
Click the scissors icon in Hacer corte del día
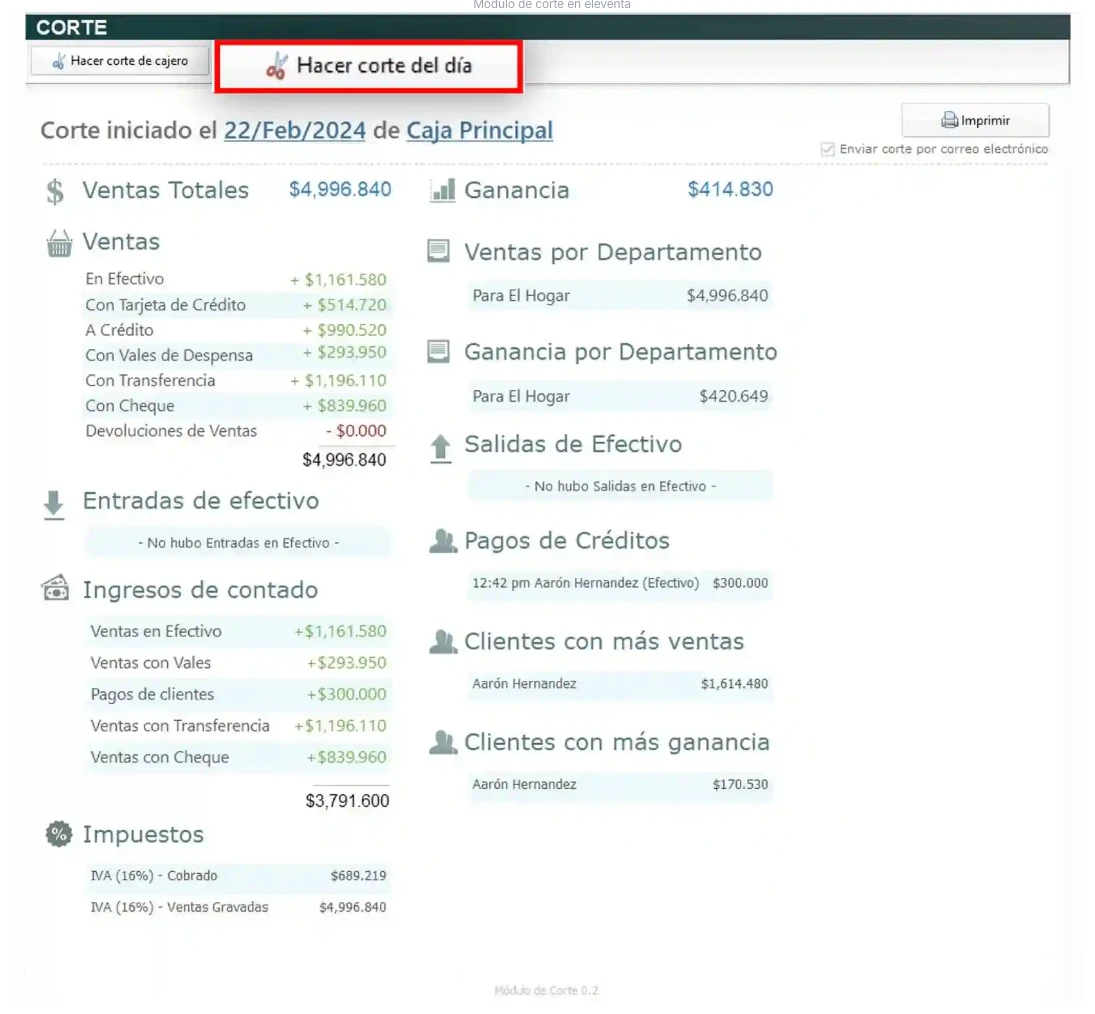[277, 66]
